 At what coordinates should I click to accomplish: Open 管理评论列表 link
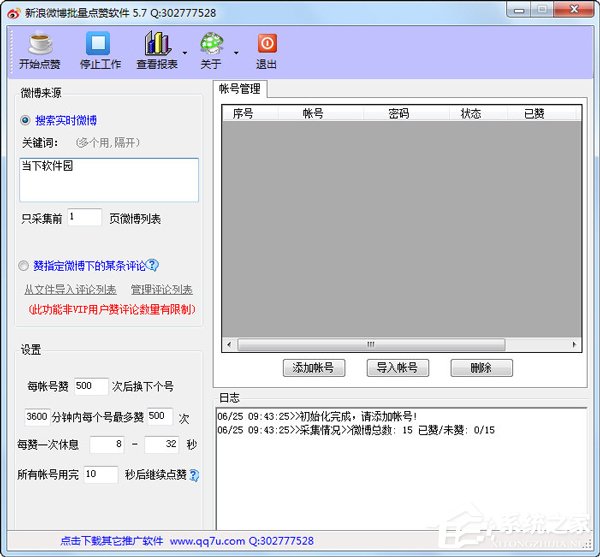(161, 289)
